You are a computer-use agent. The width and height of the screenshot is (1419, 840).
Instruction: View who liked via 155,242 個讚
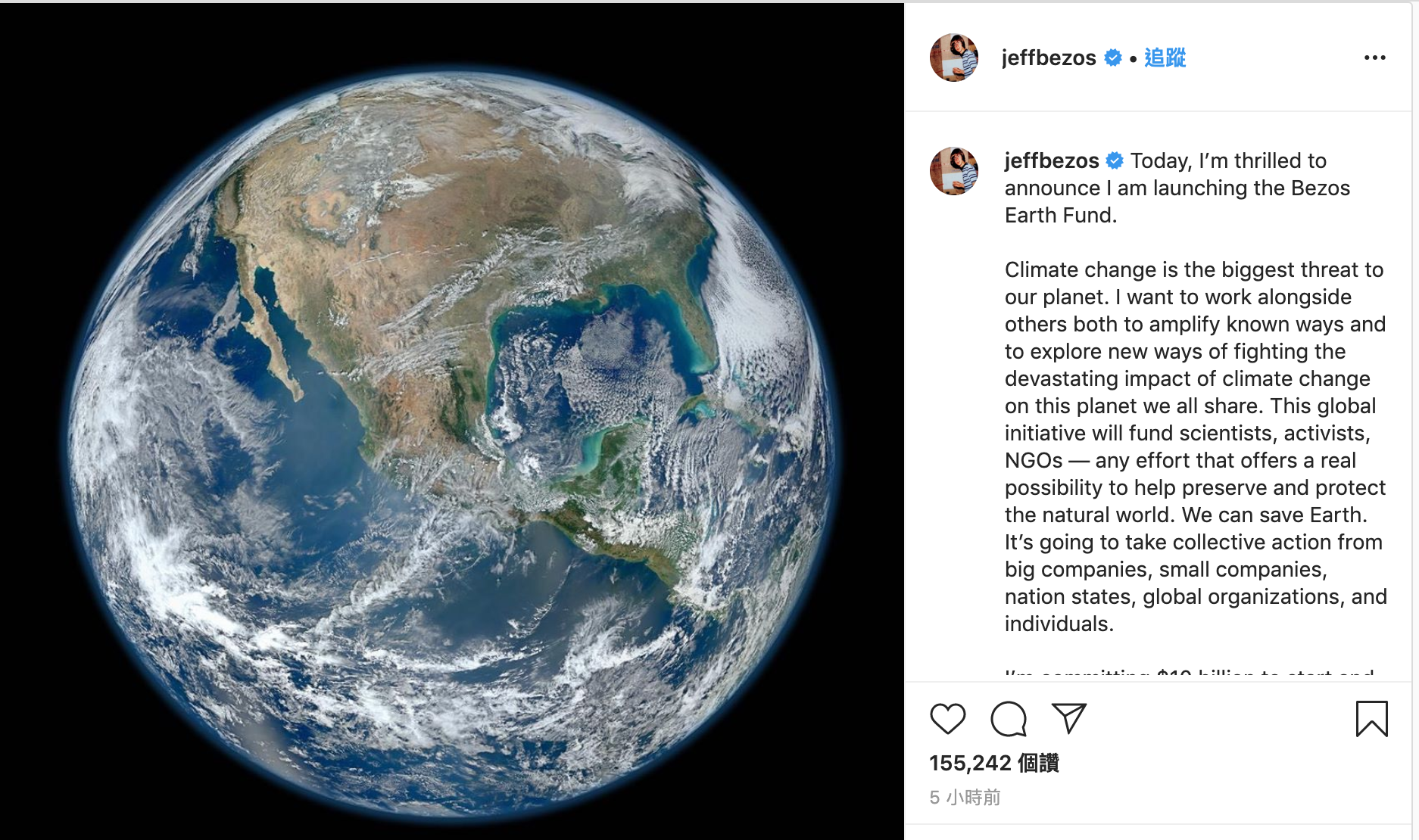pos(993,763)
